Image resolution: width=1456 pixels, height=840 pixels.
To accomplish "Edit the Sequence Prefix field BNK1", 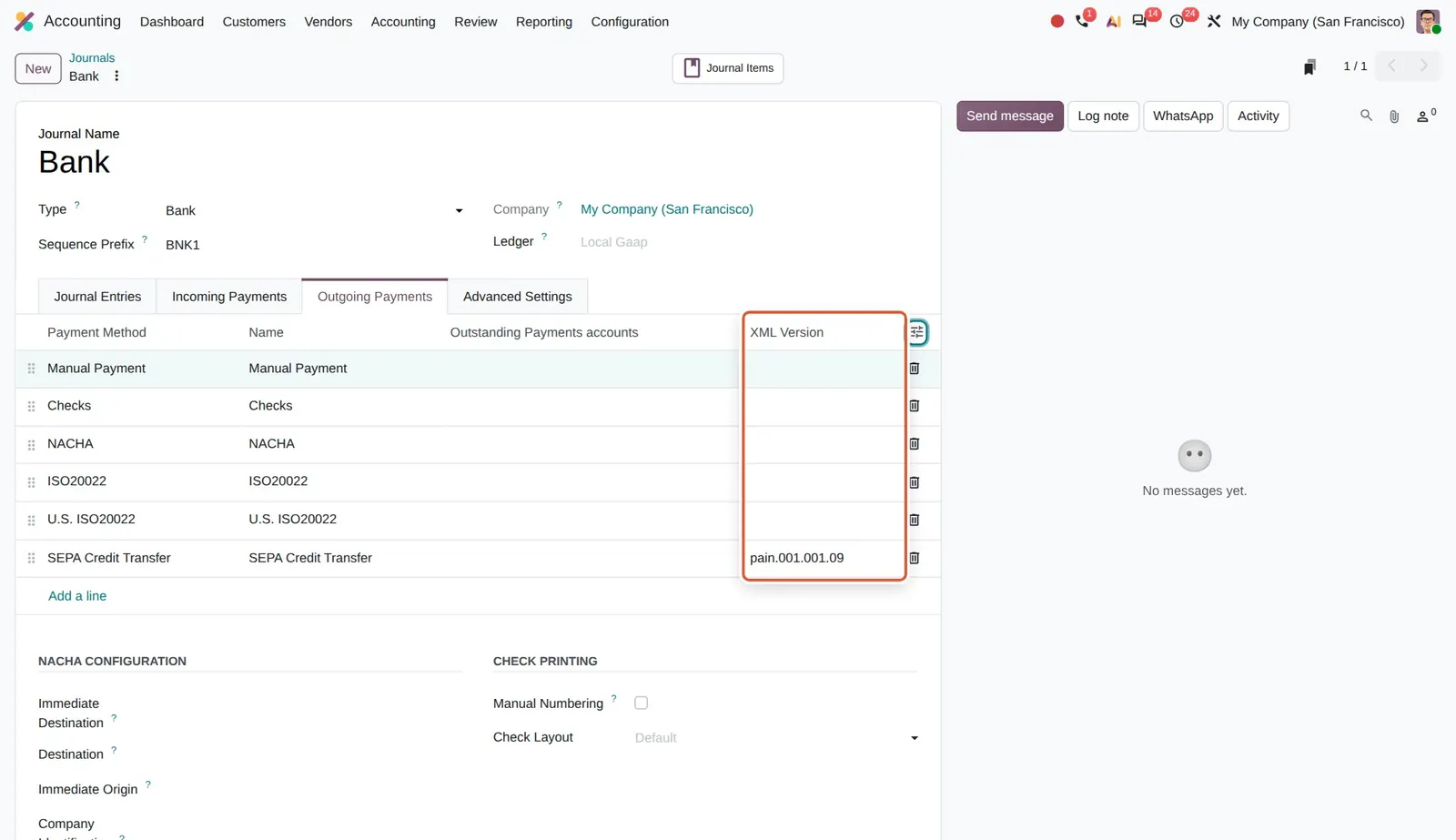I will (315, 245).
